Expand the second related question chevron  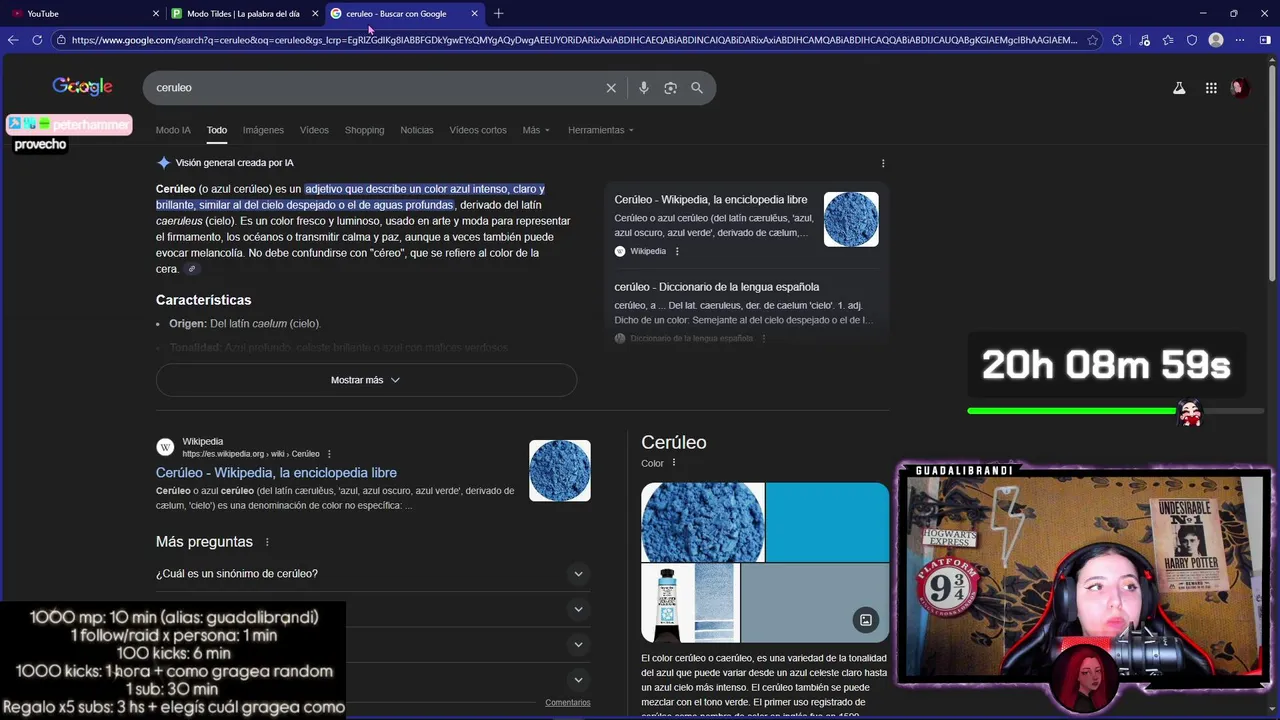(578, 610)
